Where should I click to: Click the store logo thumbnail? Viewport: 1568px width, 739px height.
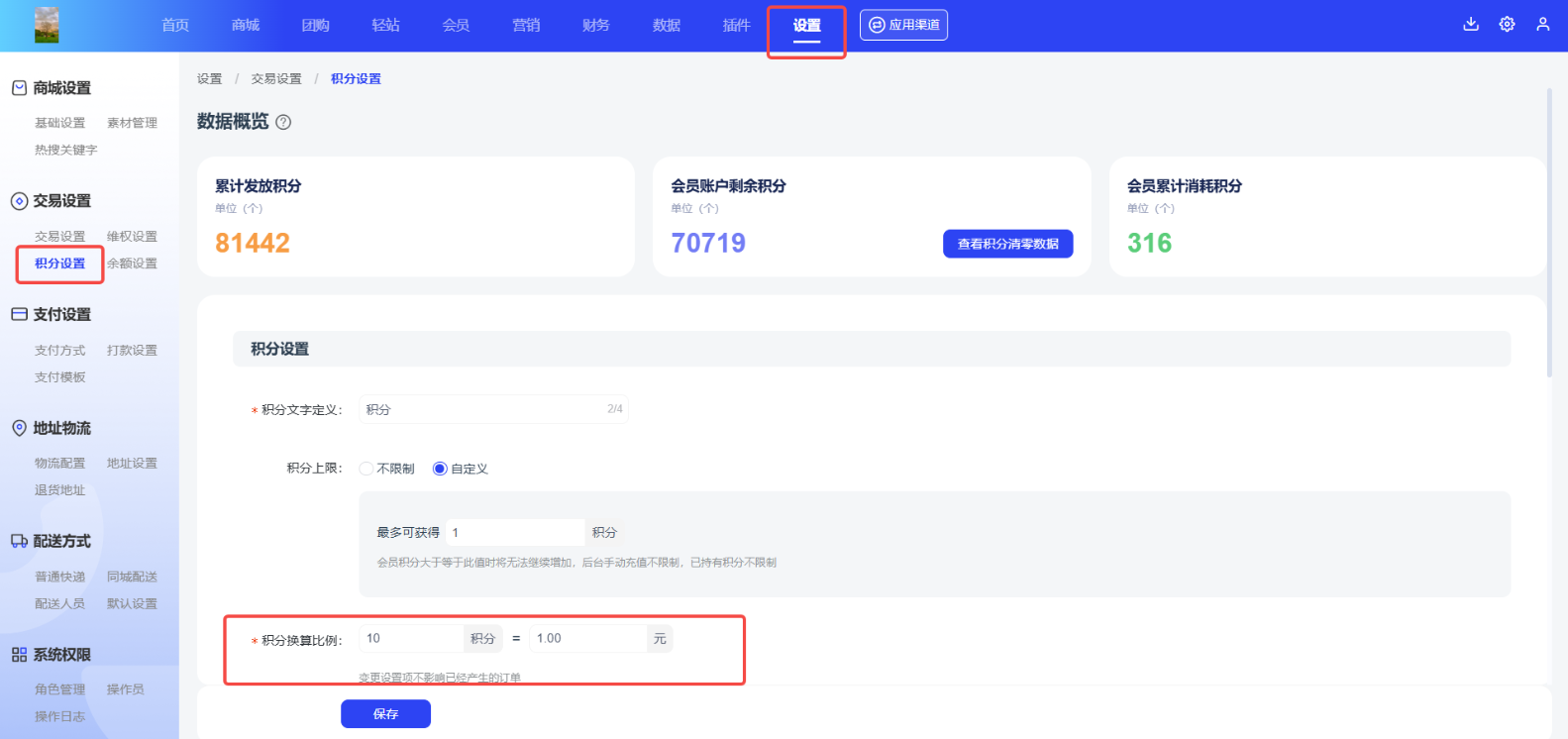[47, 26]
